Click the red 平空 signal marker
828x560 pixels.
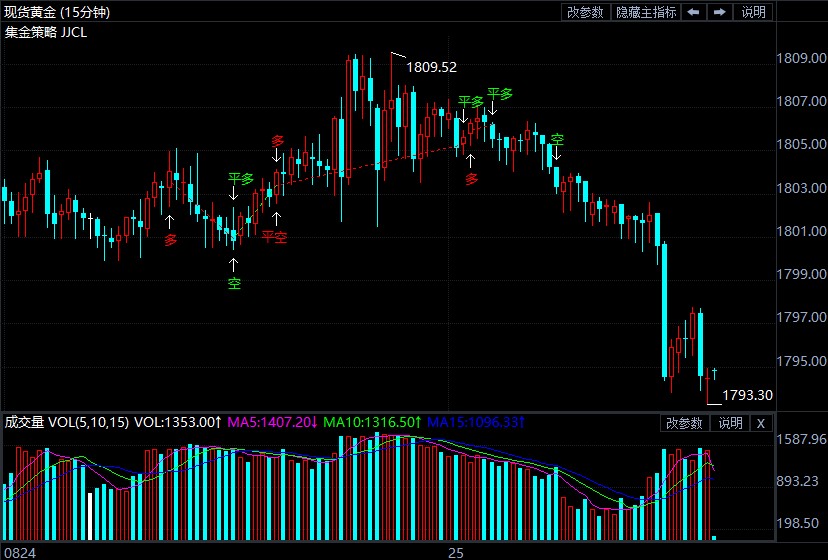[275, 237]
